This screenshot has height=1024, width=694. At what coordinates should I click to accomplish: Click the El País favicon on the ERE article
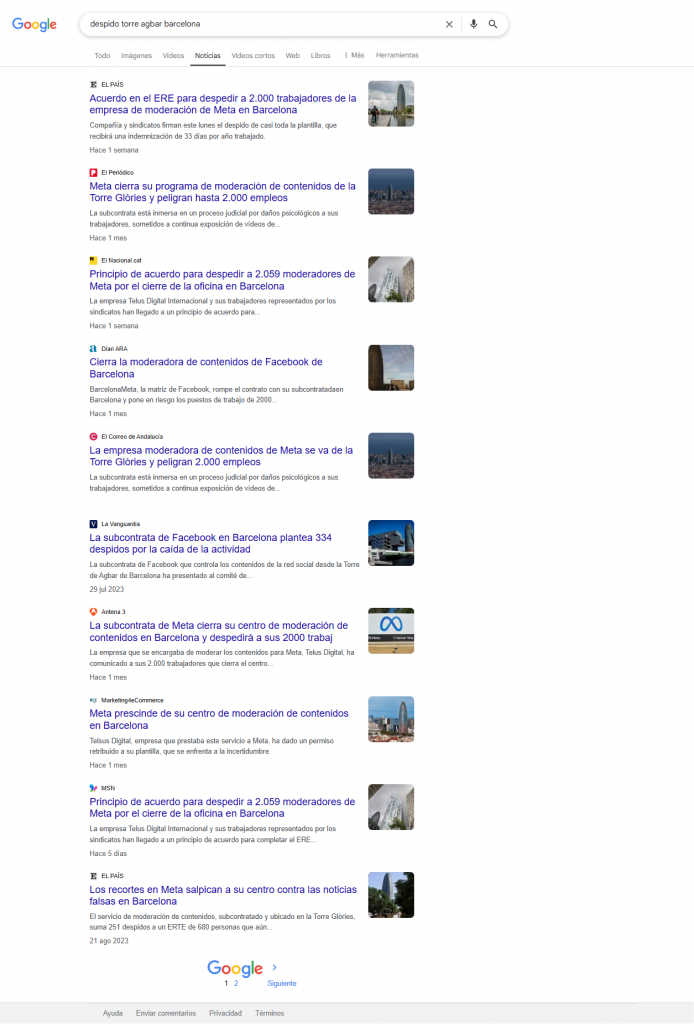pyautogui.click(x=93, y=84)
